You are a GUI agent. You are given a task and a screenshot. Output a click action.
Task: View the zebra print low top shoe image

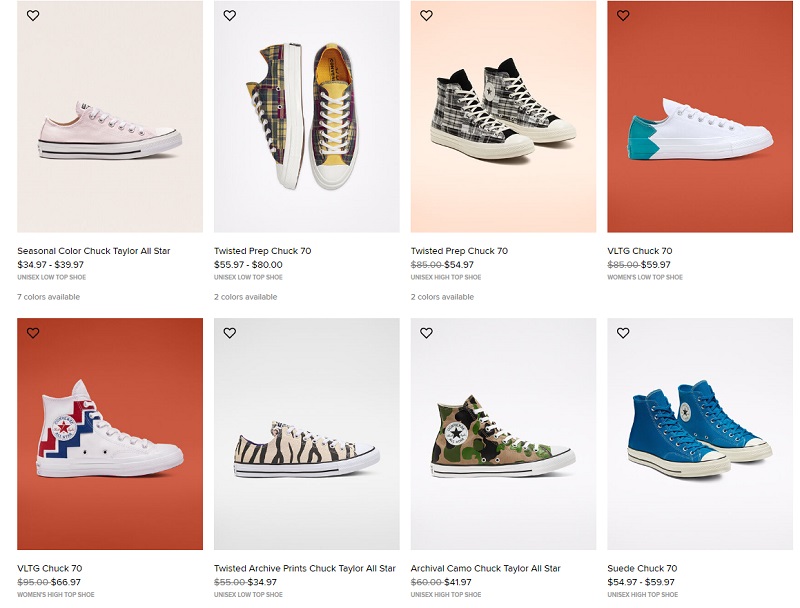(307, 434)
